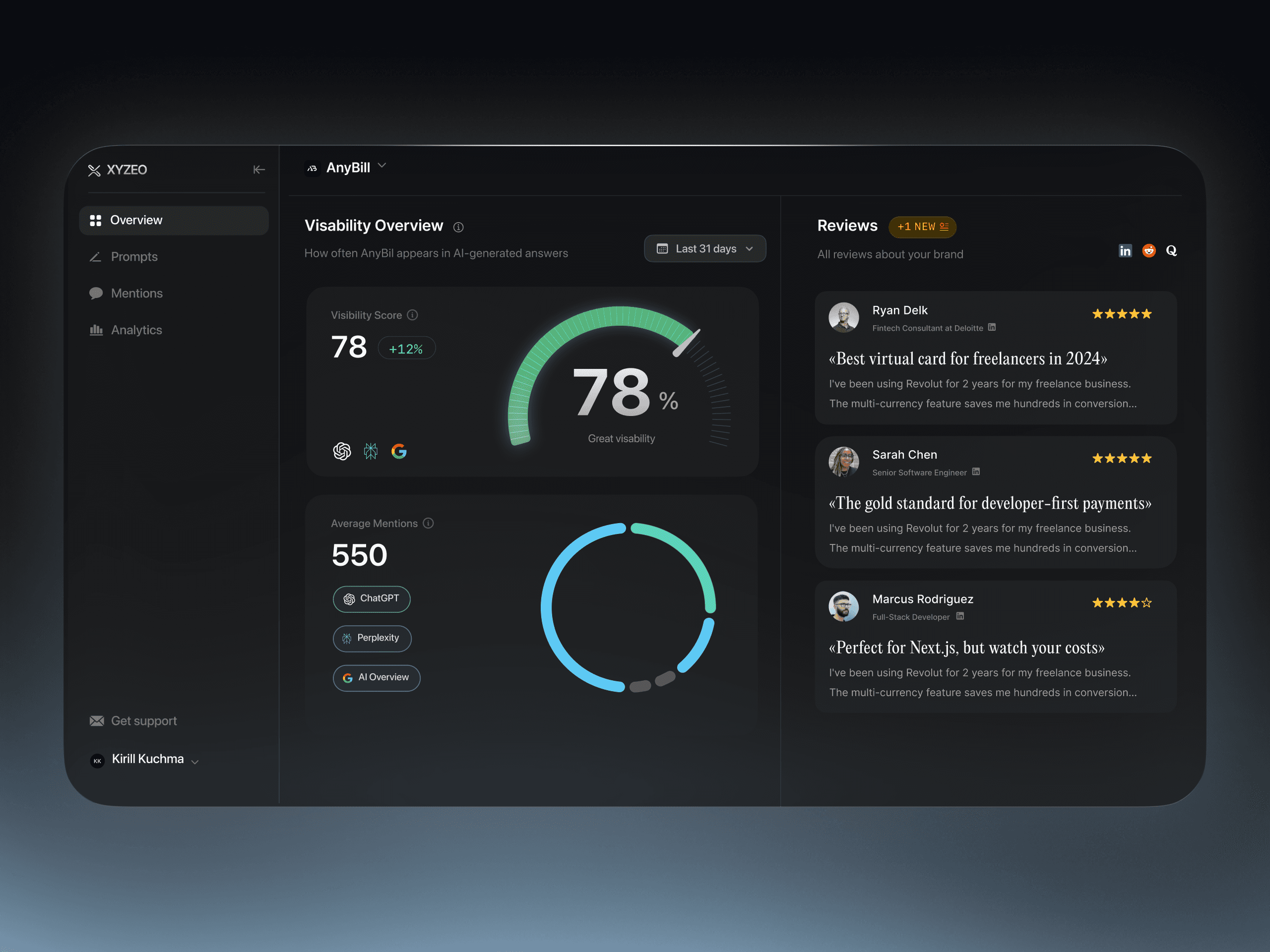Click the Get support link
This screenshot has width=1270, height=952.
click(143, 721)
